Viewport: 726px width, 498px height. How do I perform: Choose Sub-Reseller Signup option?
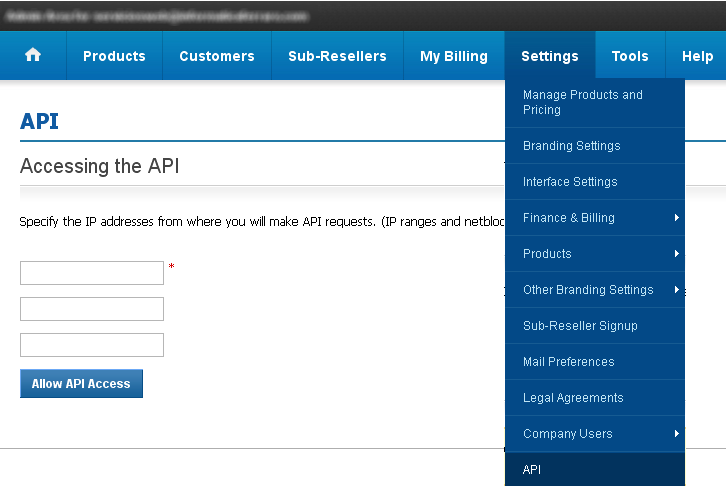coord(595,326)
